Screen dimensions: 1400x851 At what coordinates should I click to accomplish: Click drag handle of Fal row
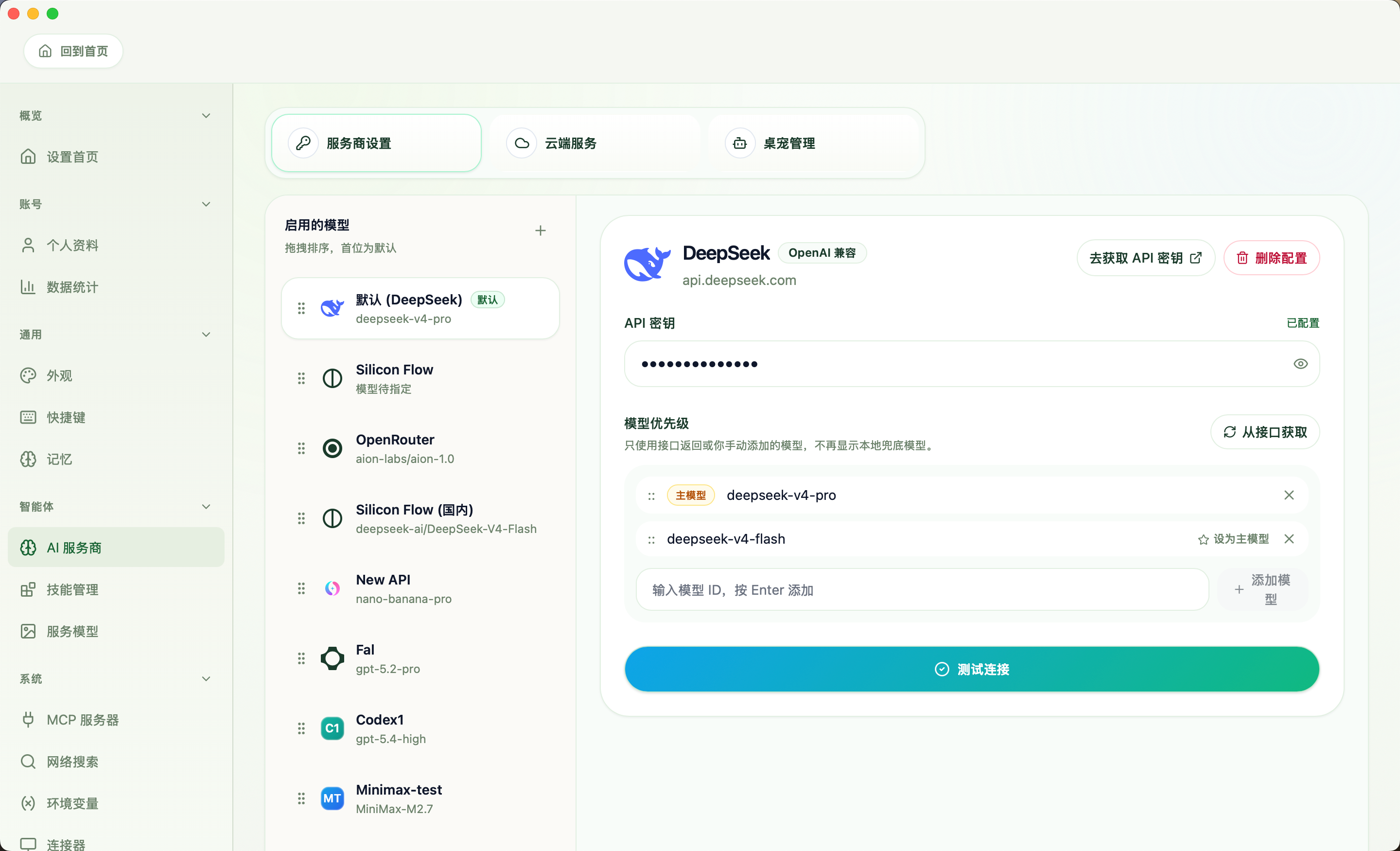tap(301, 658)
